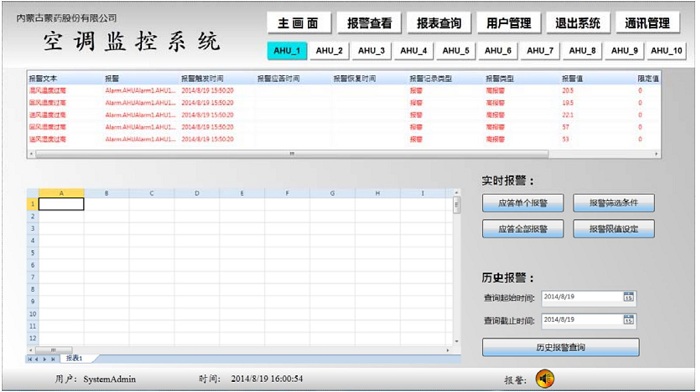Image resolution: width=700 pixels, height=392 pixels.
Task: Switch to AHU_10 tab
Action: point(667,51)
